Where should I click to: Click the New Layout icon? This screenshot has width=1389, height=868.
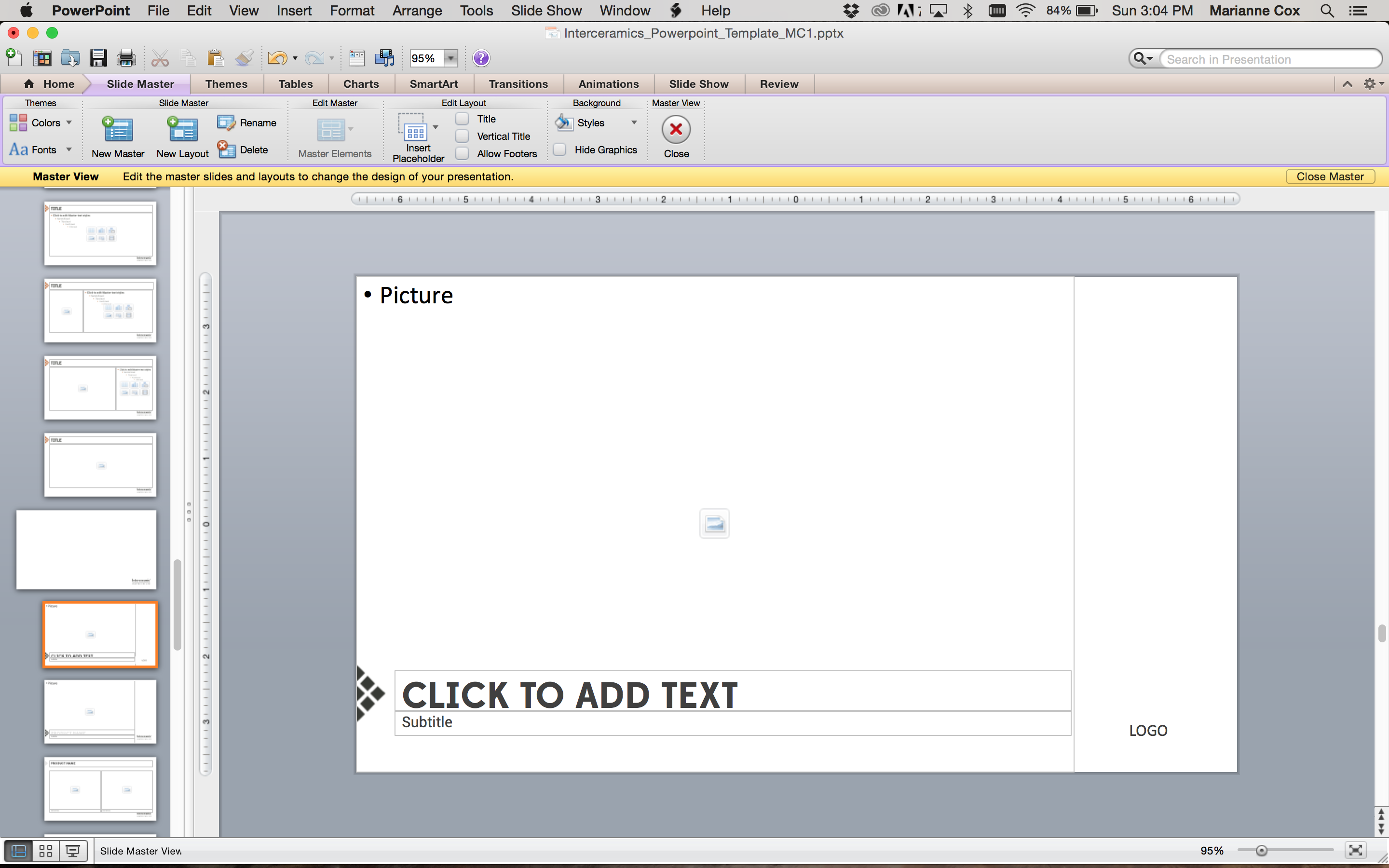point(182,130)
